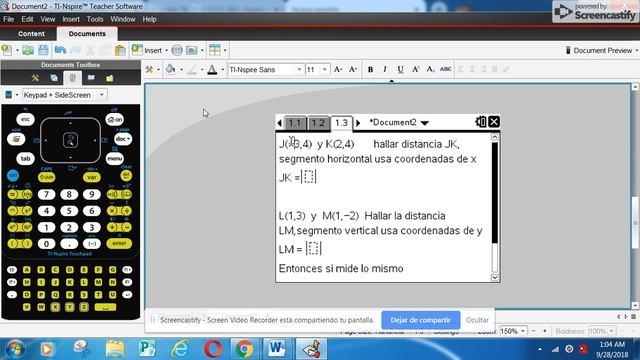Toggle underline formatting
Screen dimensions: 640x360
coord(400,70)
